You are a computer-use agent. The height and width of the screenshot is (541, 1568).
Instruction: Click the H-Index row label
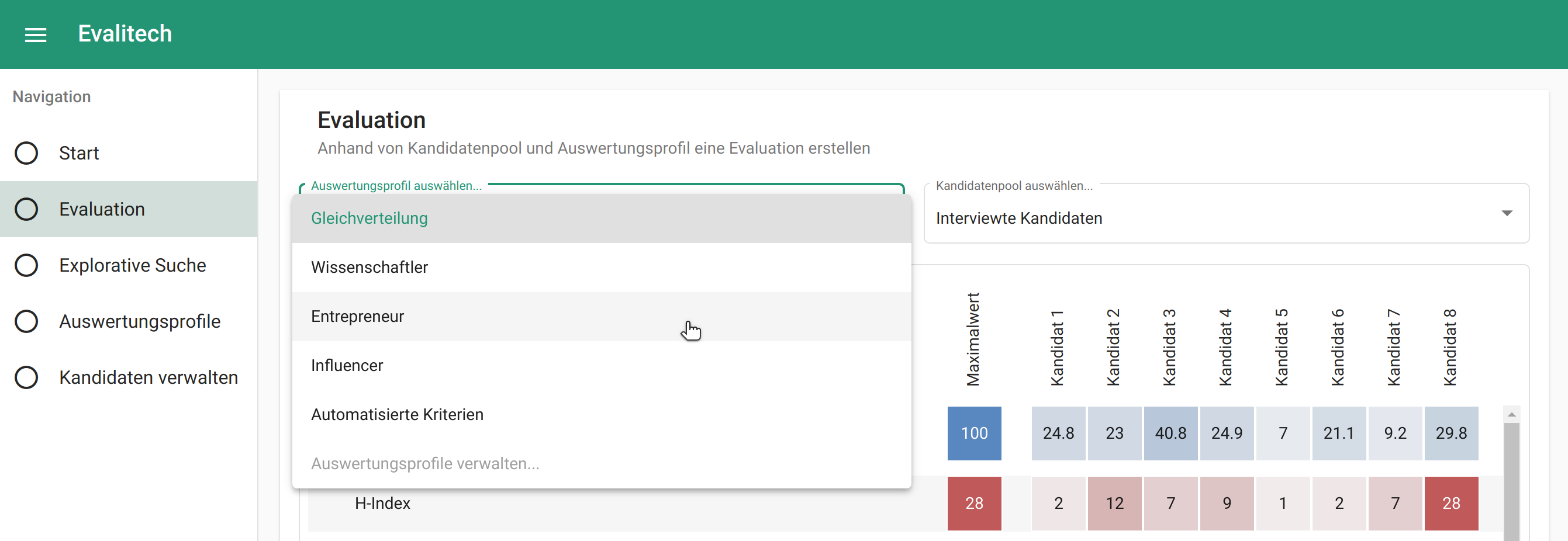coord(382,503)
